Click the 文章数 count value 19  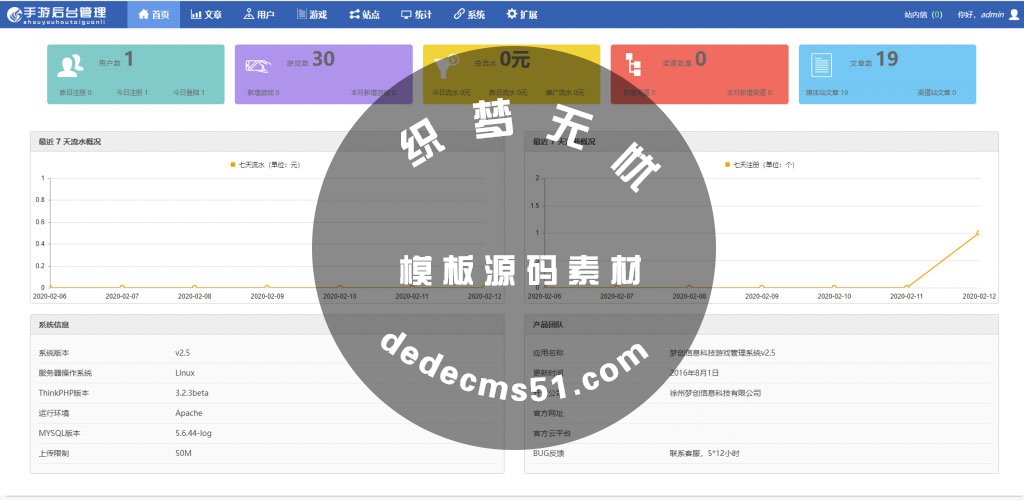point(887,59)
